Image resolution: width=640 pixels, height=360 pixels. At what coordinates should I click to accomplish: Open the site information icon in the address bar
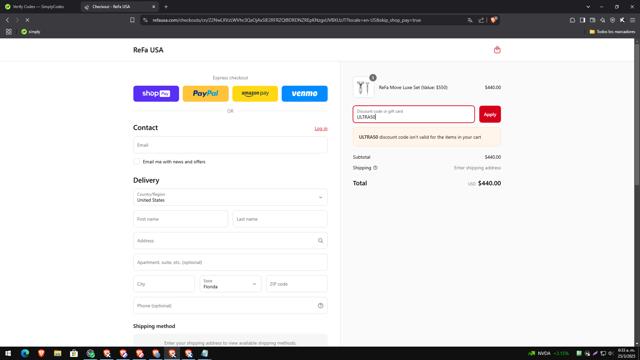coord(145,20)
